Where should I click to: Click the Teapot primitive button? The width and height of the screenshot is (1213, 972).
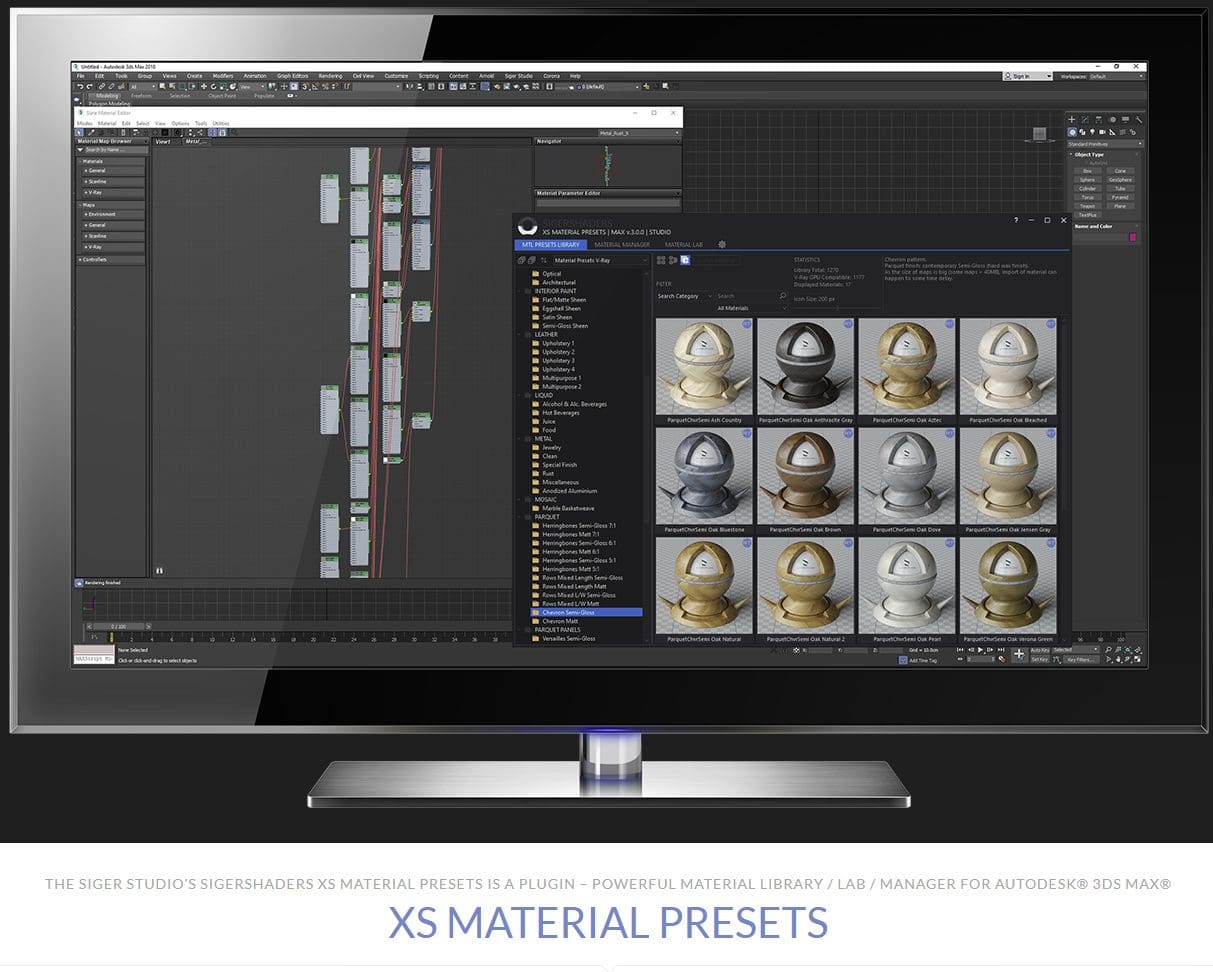tap(1087, 206)
